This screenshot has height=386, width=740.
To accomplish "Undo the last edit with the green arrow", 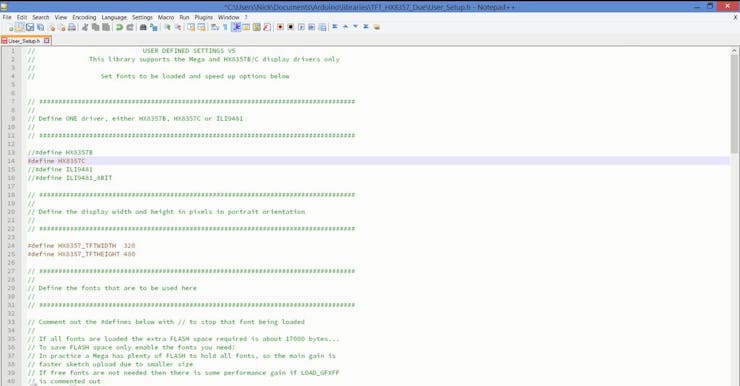I will point(119,27).
